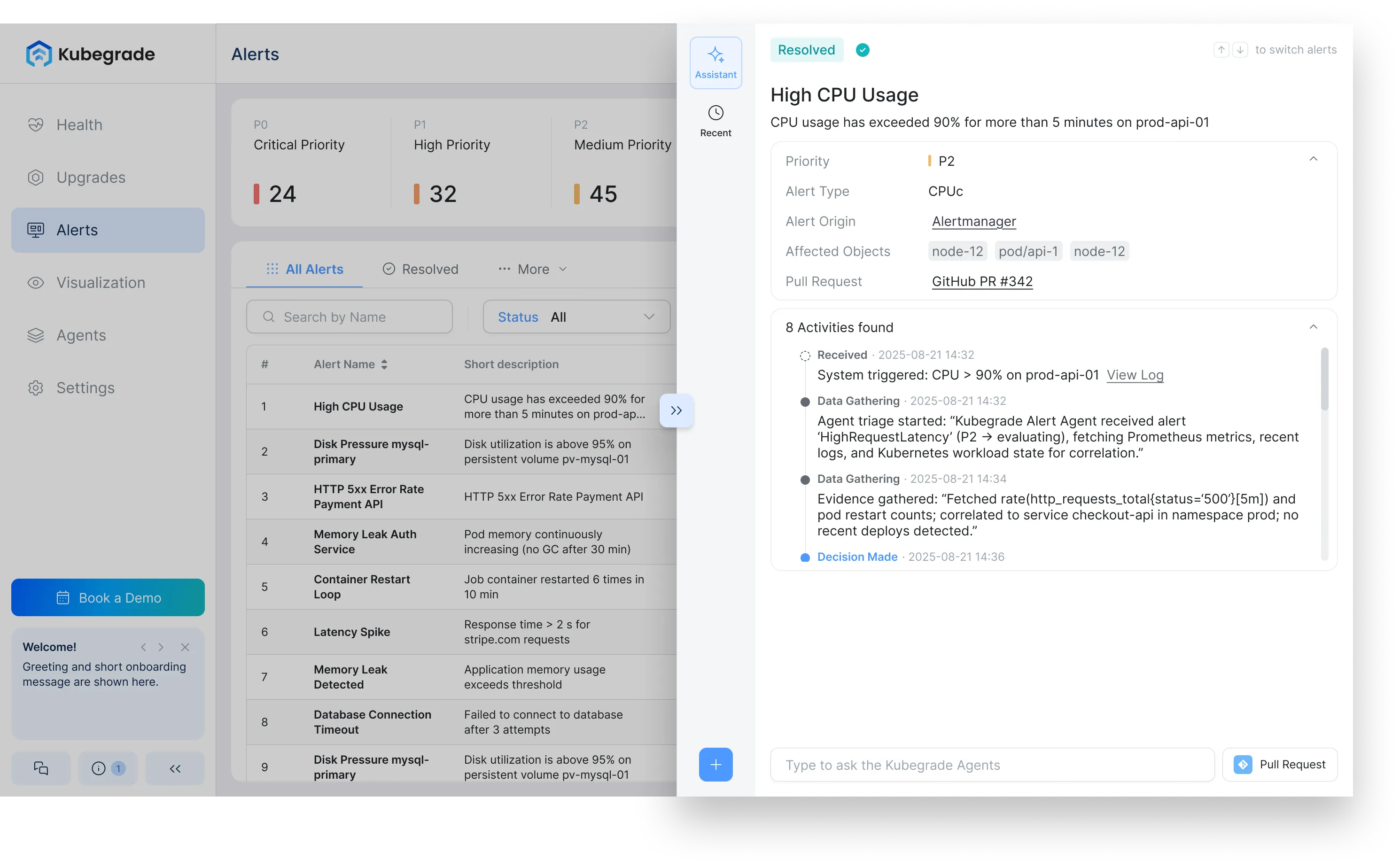This screenshot has width=1400, height=867.
Task: Collapse the alert detail panel arrow
Action: point(676,410)
